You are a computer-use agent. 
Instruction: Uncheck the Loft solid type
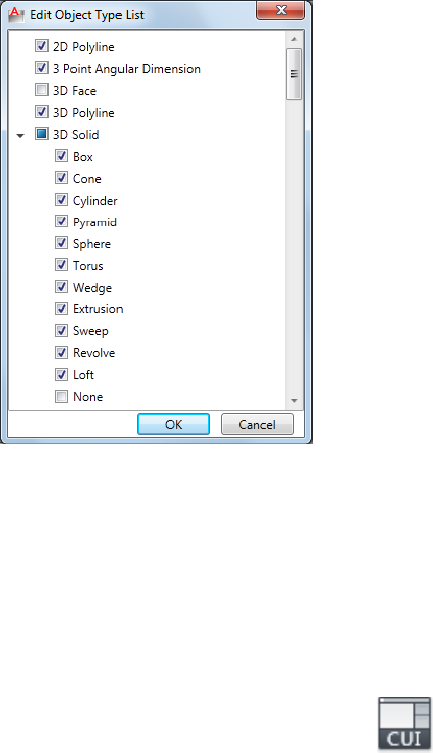(61, 374)
